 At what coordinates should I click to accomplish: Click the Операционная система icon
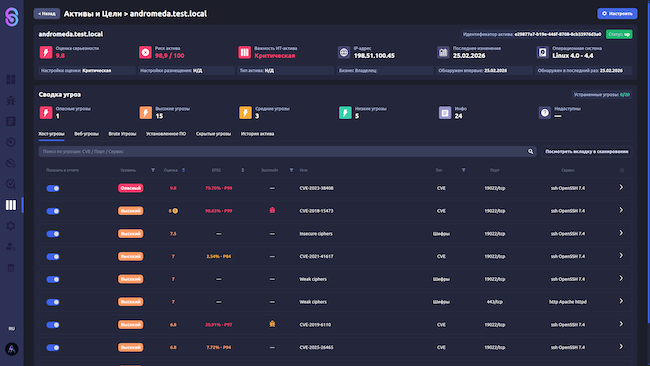pos(543,52)
